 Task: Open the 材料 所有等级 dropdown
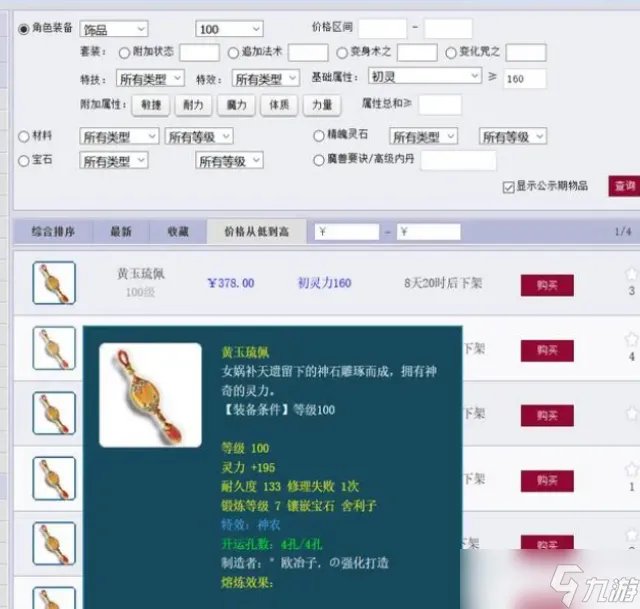[x=199, y=136]
